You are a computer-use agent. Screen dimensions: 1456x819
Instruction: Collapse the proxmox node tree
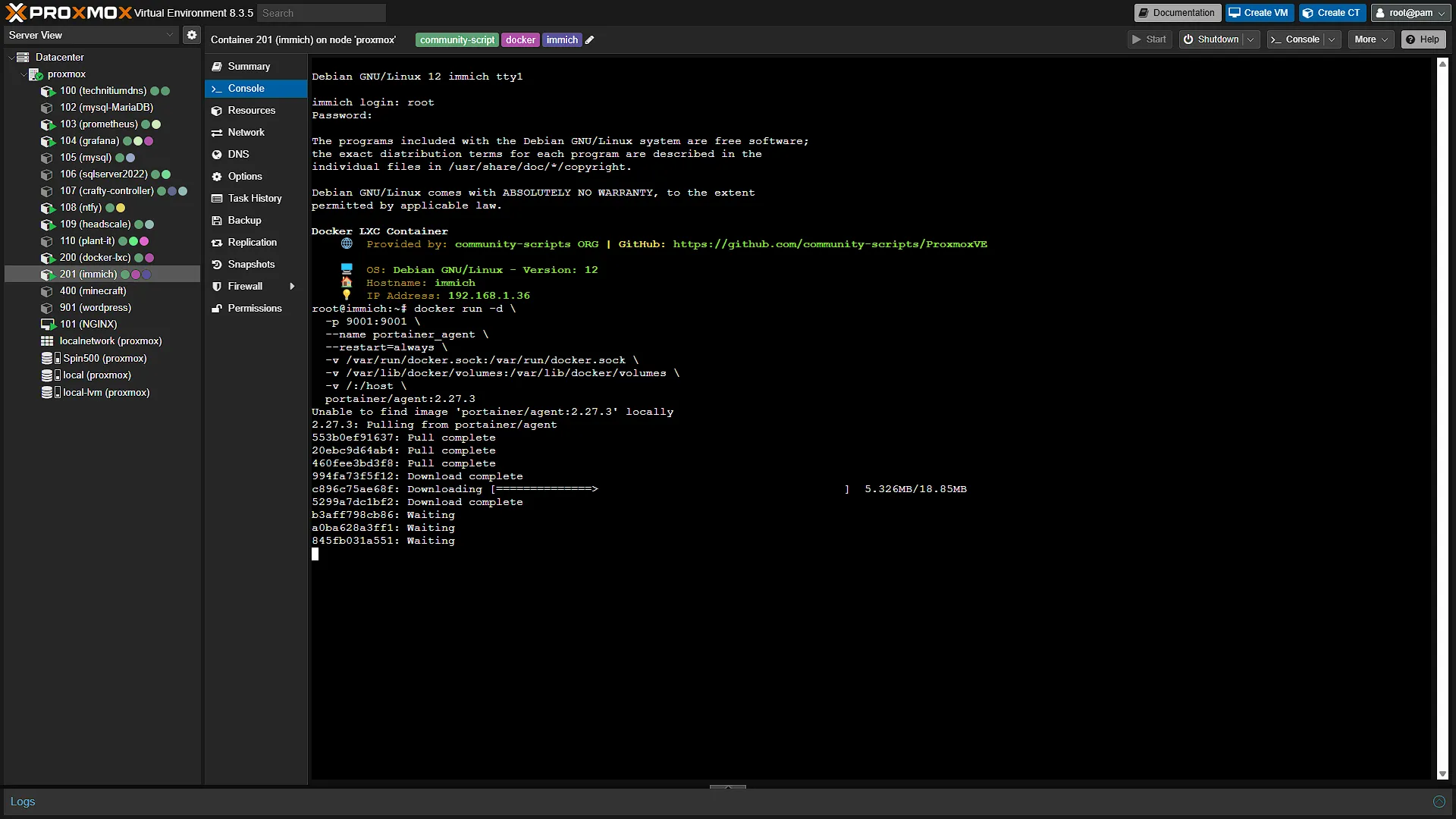pos(23,74)
